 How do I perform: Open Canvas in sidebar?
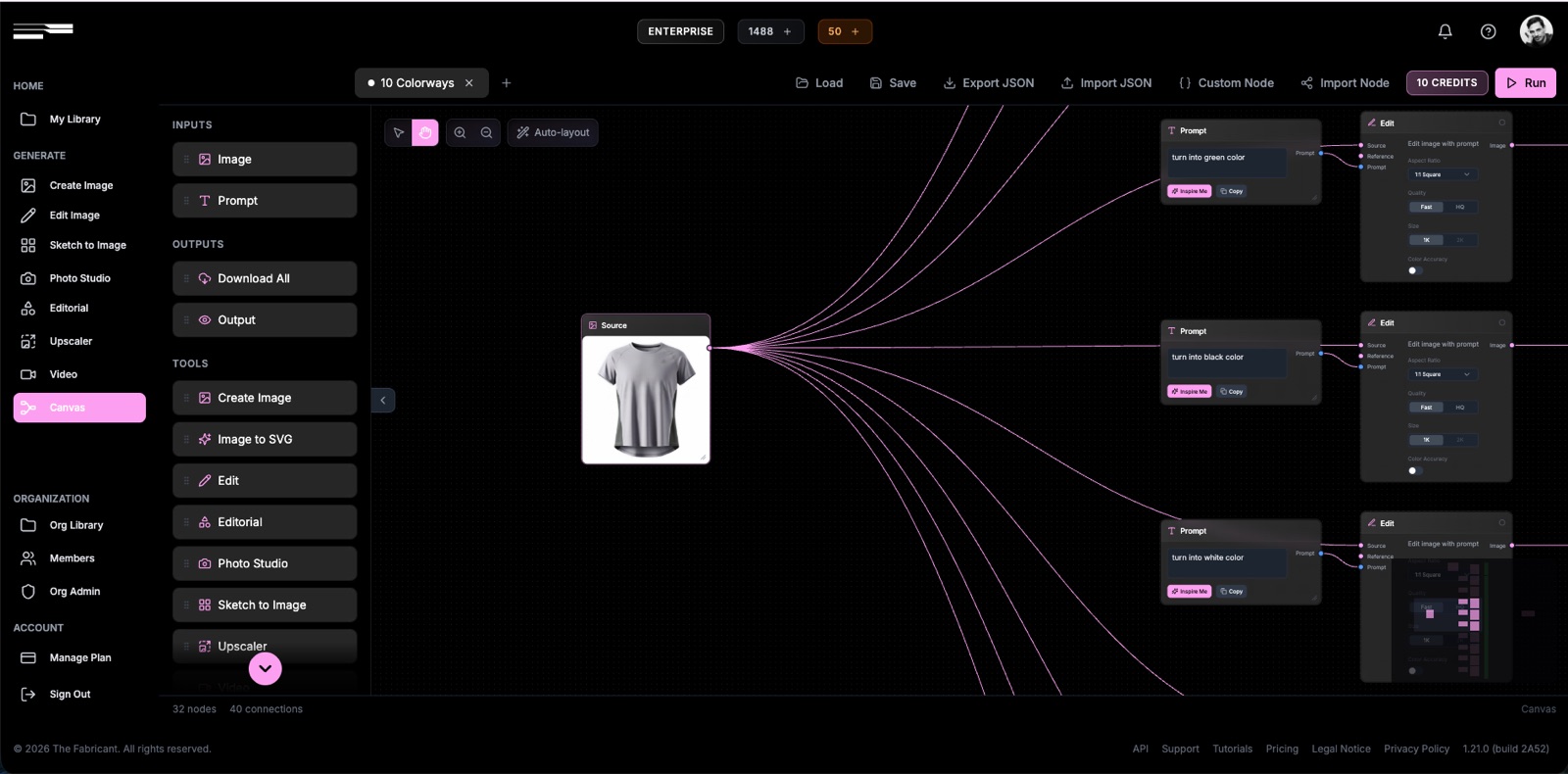pyautogui.click(x=79, y=408)
